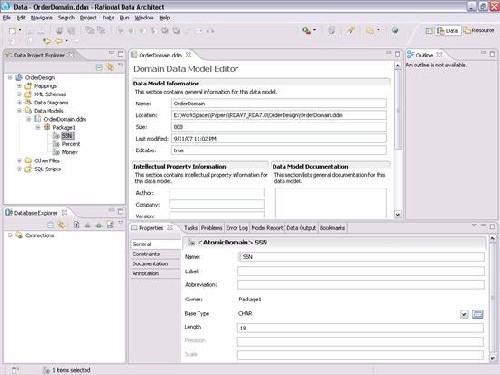Open the Help menu

[x=165, y=18]
